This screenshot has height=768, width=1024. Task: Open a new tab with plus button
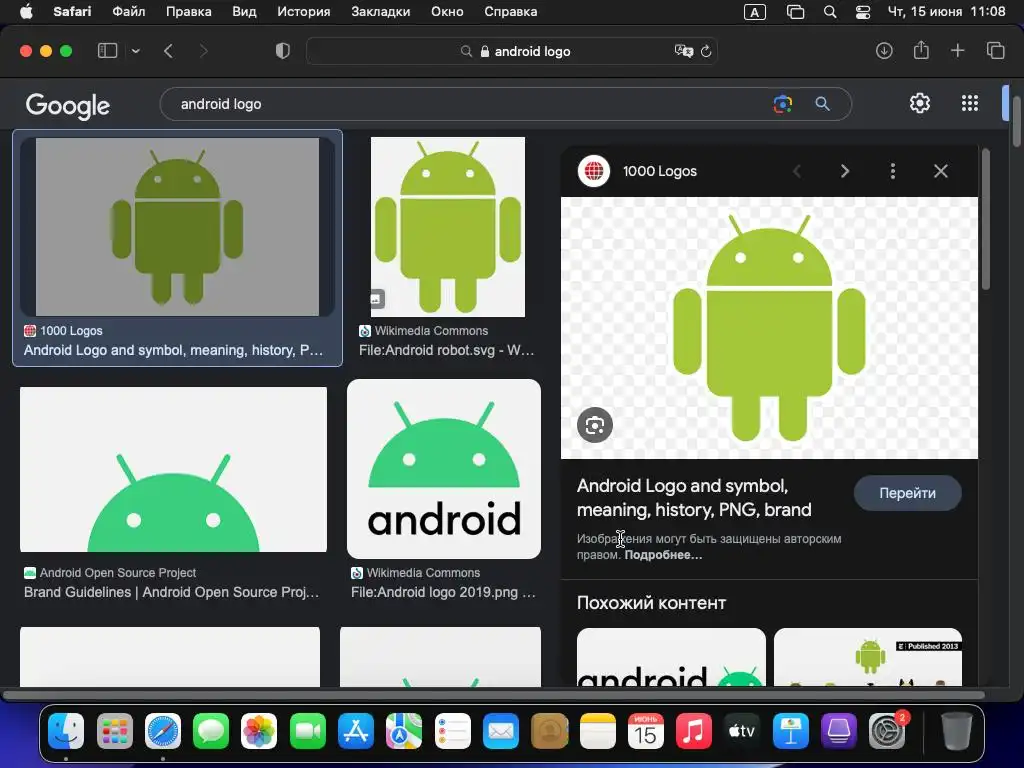(x=957, y=50)
